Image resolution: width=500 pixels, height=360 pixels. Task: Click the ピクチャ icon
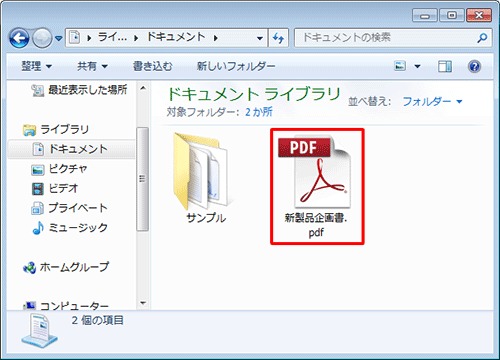(37, 170)
